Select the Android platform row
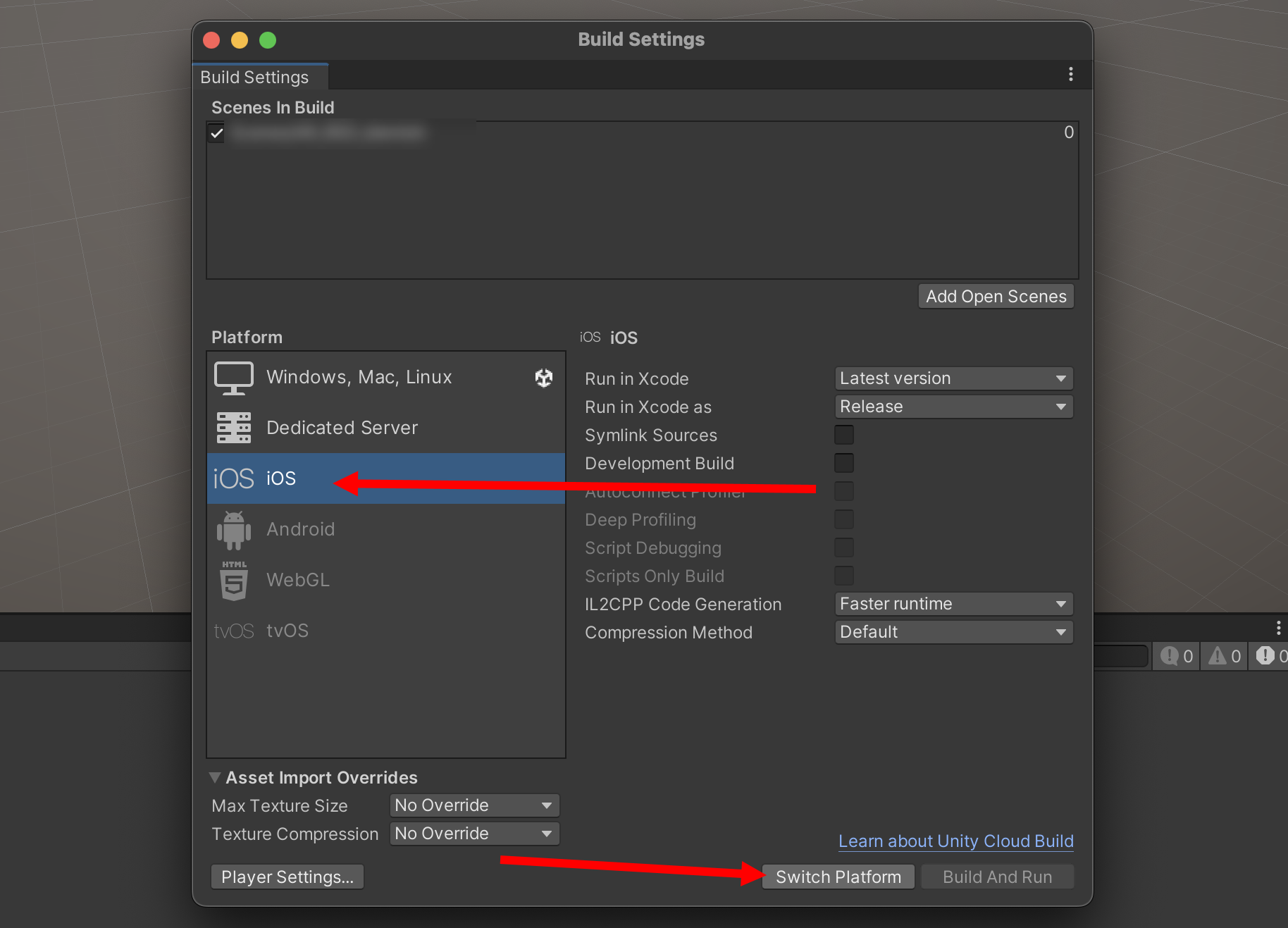Image resolution: width=1288 pixels, height=928 pixels. (386, 529)
